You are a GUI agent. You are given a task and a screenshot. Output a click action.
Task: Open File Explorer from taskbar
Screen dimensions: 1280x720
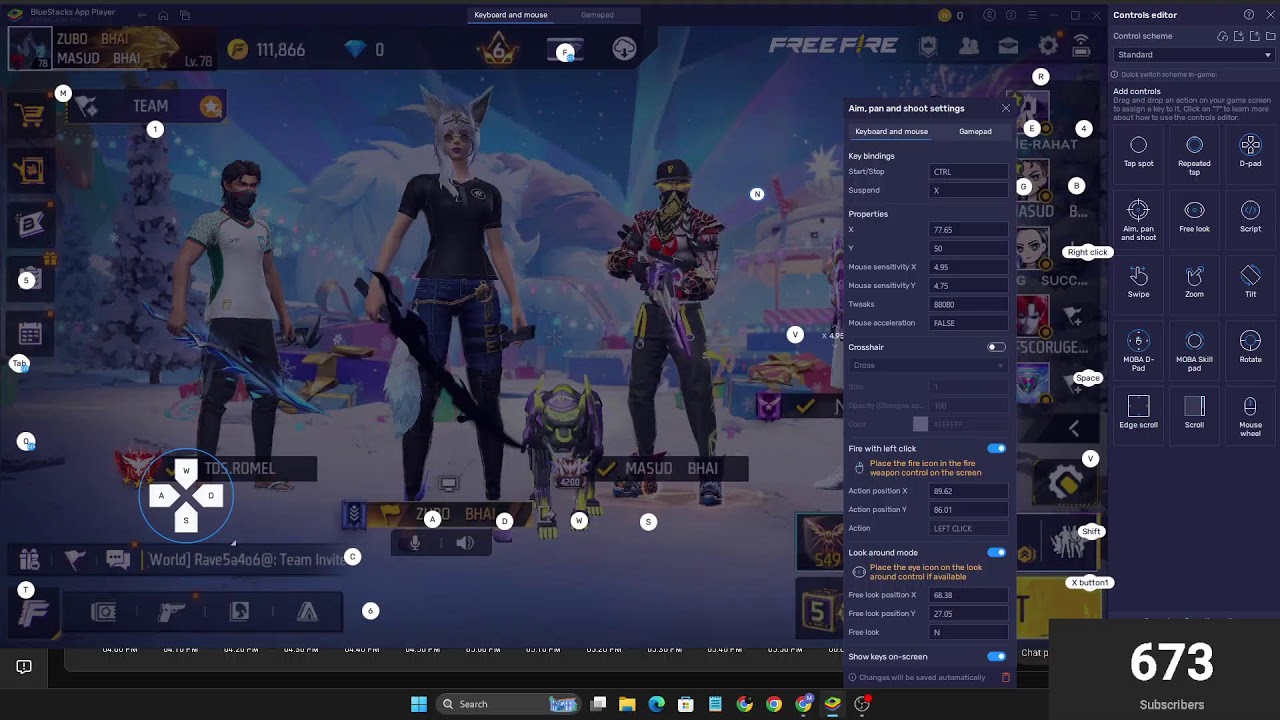point(627,704)
